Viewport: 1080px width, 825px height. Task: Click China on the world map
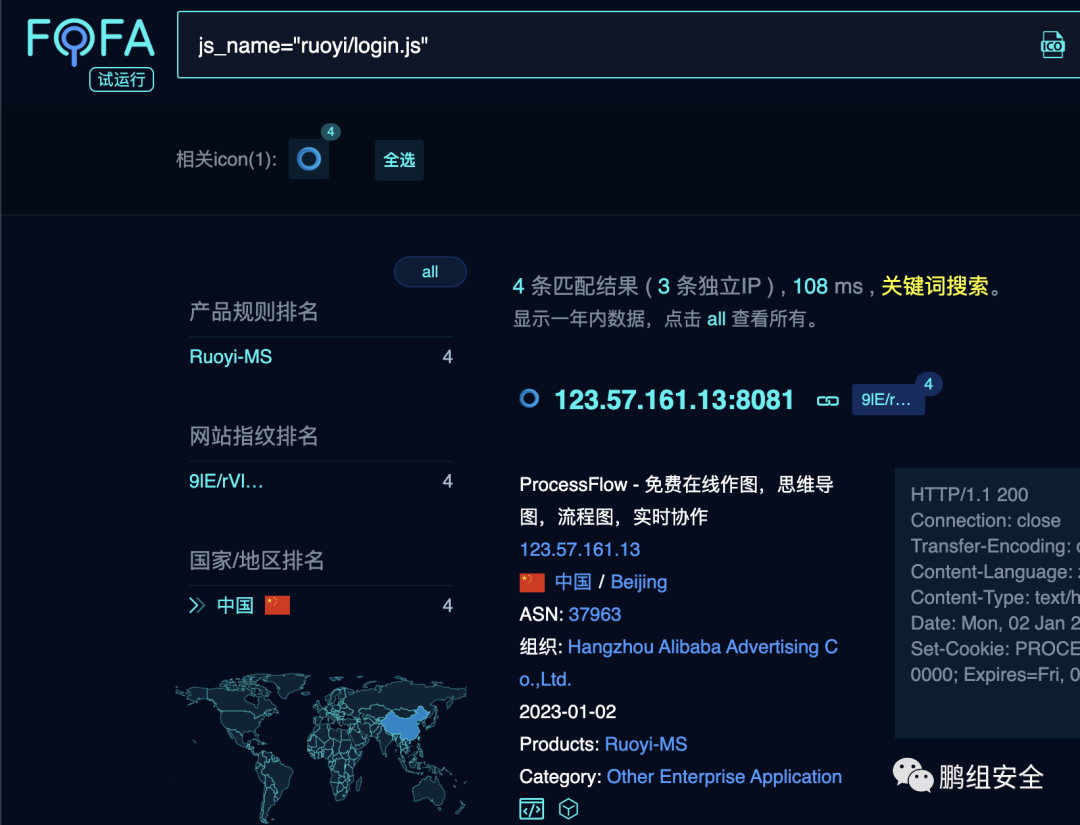(405, 723)
